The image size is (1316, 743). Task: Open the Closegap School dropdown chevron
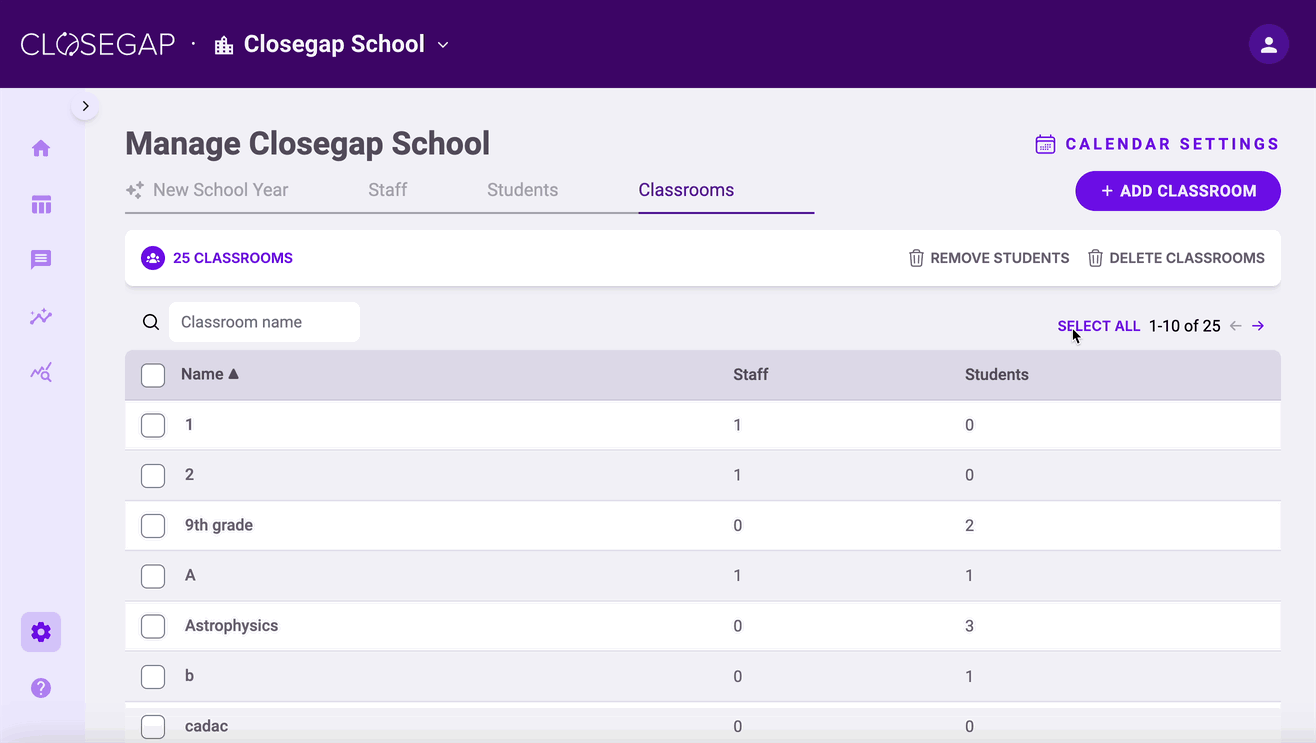click(x=443, y=45)
